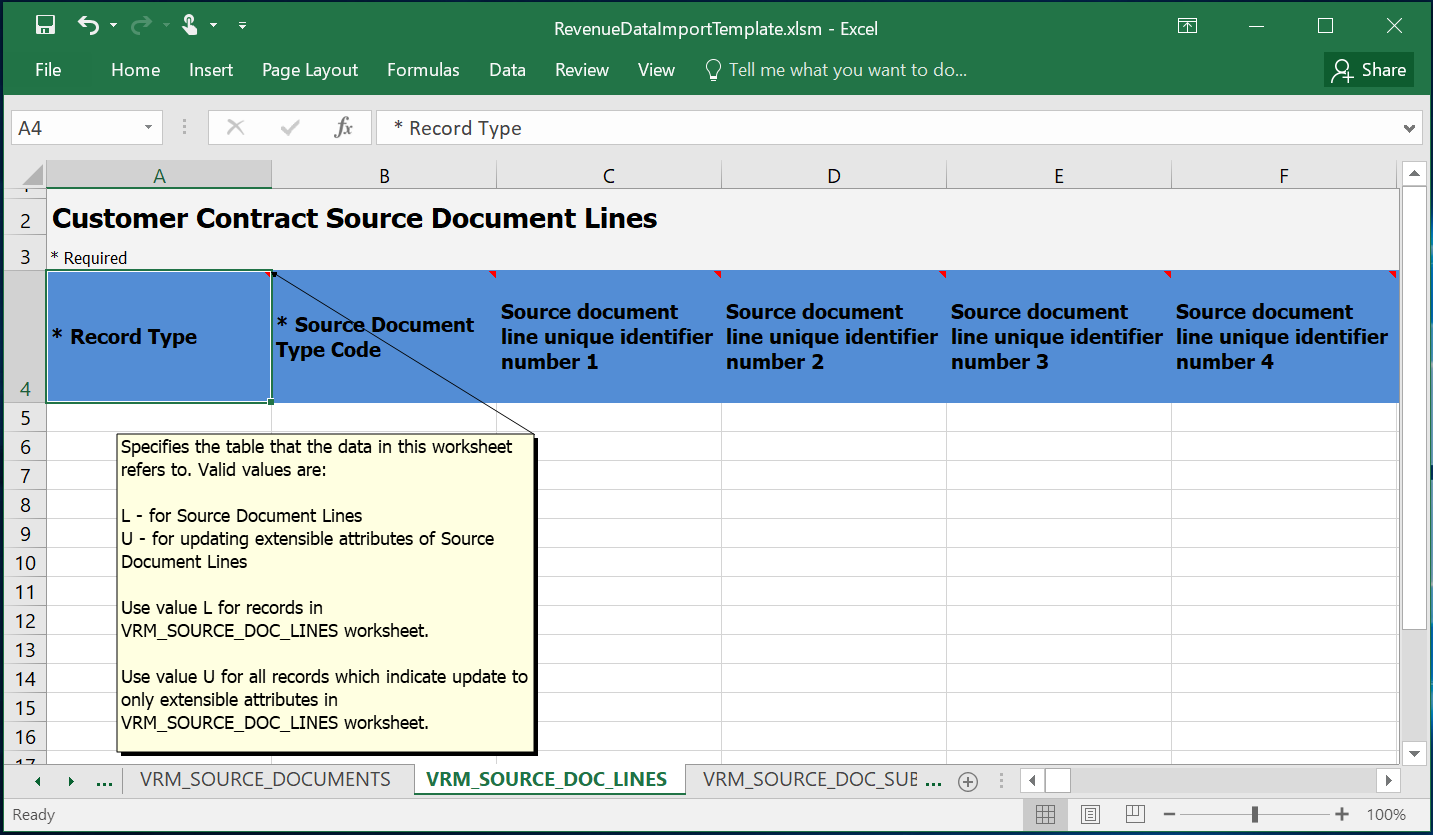Click in the Tell me search box
This screenshot has height=835, width=1433.
[x=847, y=70]
